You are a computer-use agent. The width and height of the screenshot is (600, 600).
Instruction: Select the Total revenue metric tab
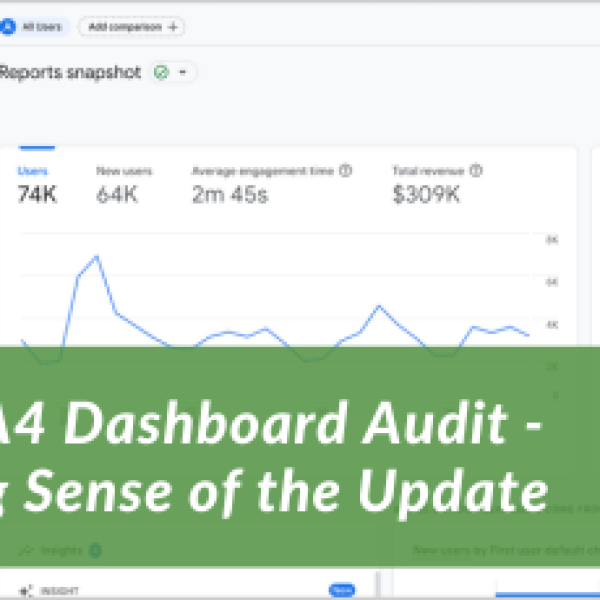pyautogui.click(x=437, y=183)
